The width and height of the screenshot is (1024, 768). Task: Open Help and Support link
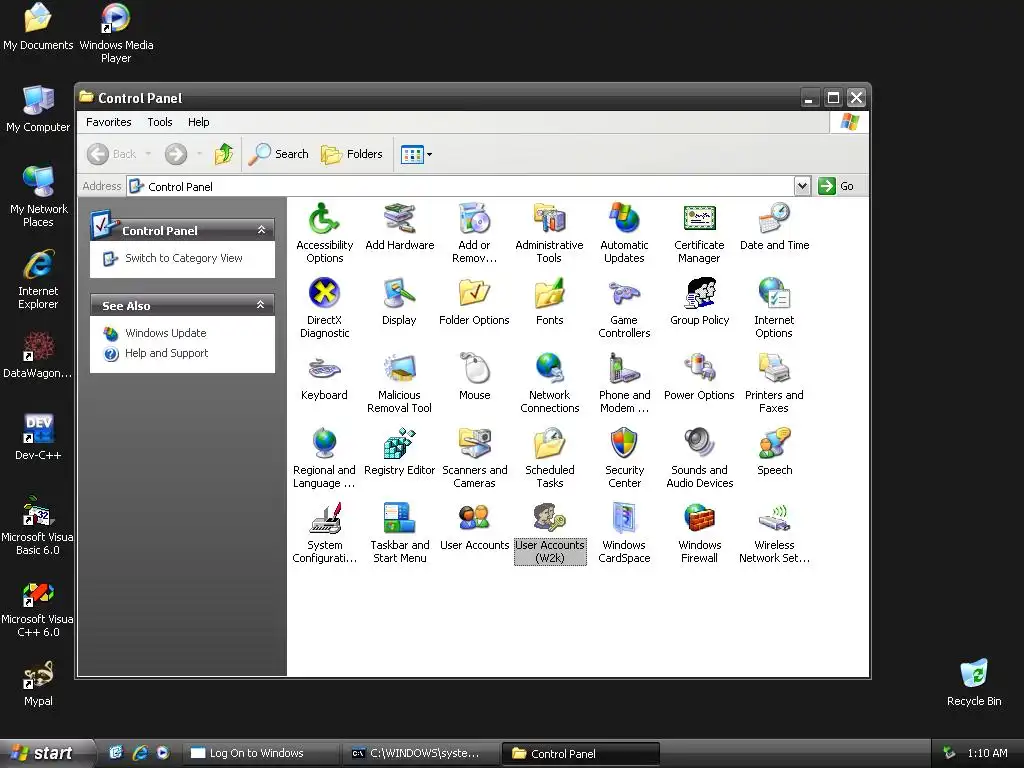tap(167, 353)
